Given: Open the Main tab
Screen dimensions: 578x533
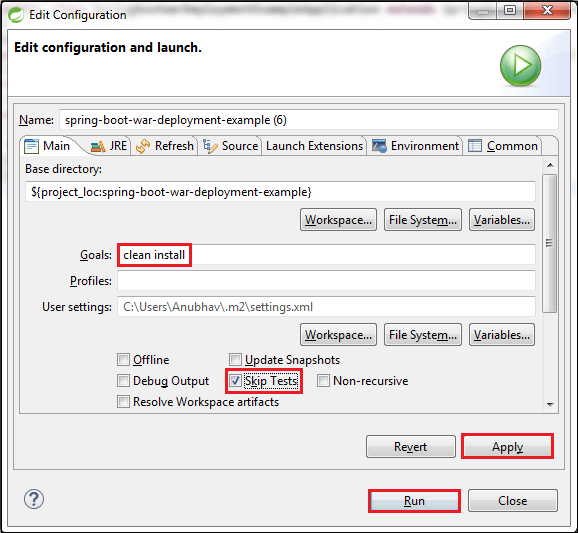Looking at the screenshot, I should click(47, 146).
